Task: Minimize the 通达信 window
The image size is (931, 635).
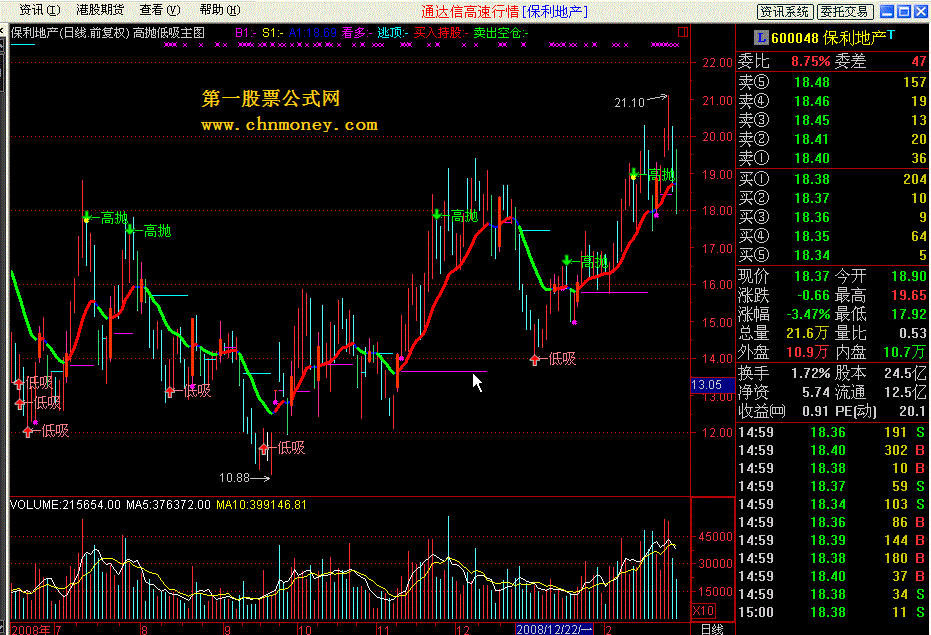Action: pos(887,11)
